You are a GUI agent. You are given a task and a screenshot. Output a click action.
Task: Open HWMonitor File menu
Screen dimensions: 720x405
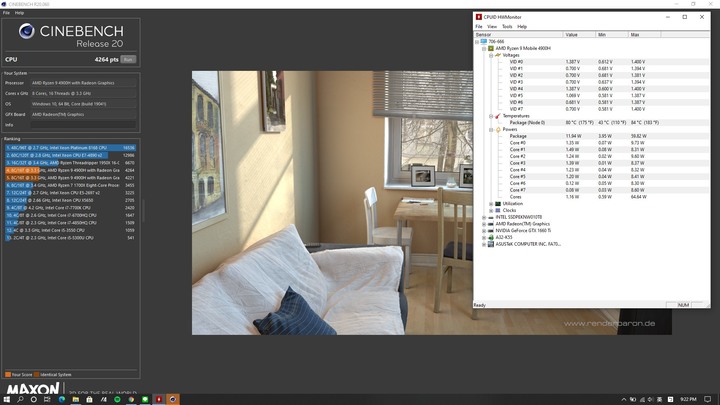click(479, 27)
